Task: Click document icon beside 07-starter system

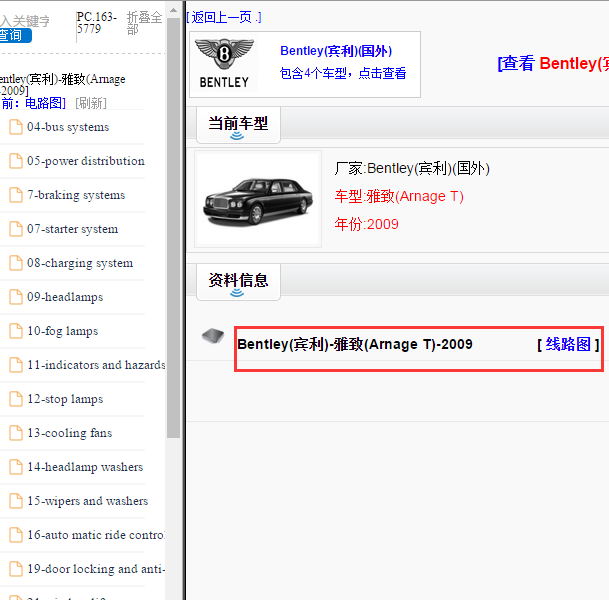Action: pos(16,229)
